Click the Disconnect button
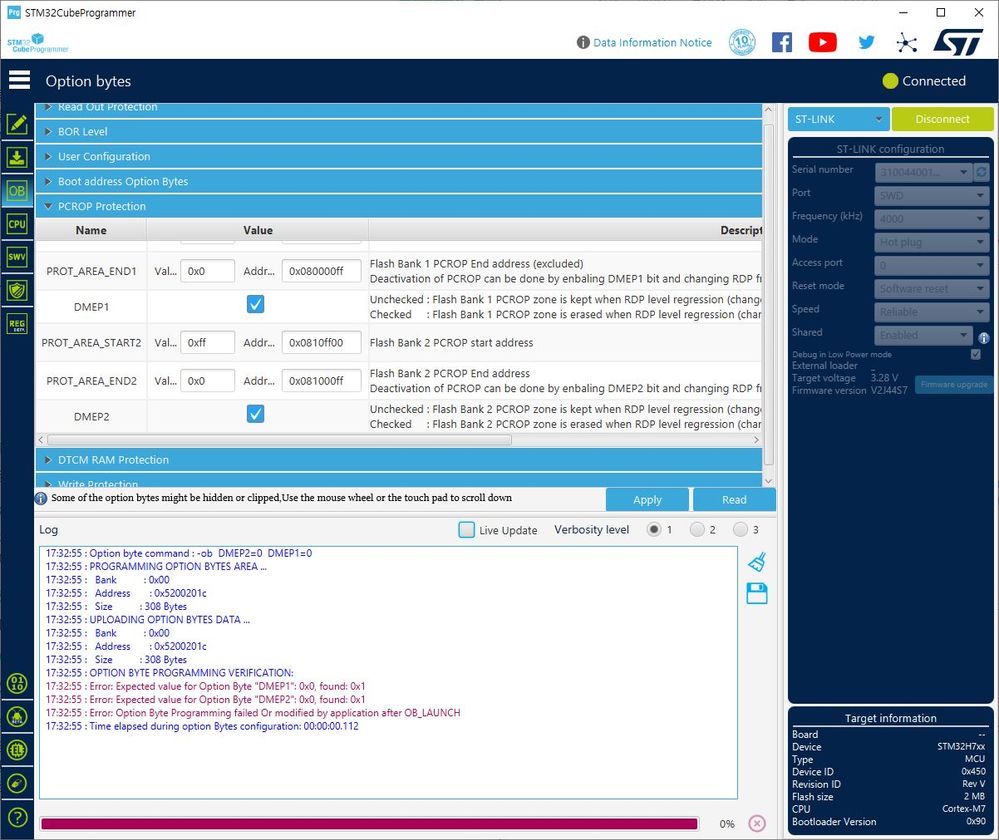The height and width of the screenshot is (840, 999). tap(942, 119)
